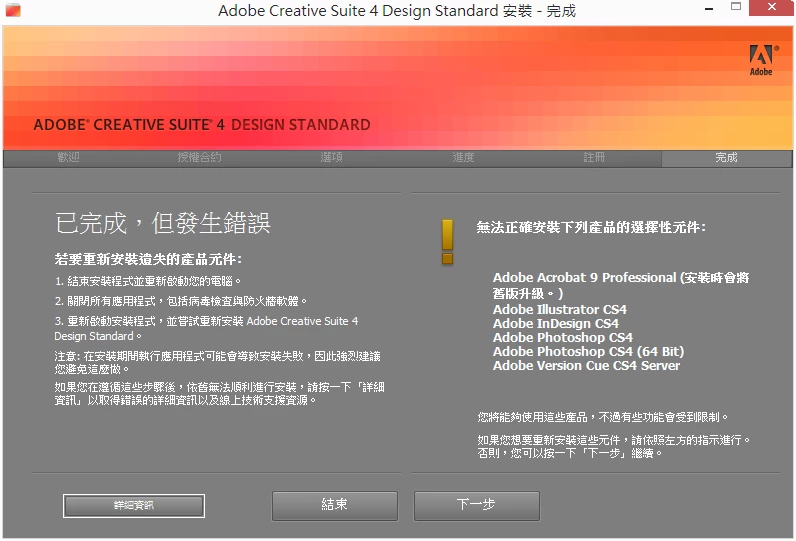The image size is (796, 541).
Task: Click the 下一步 button to continue
Action: pyautogui.click(x=477, y=505)
